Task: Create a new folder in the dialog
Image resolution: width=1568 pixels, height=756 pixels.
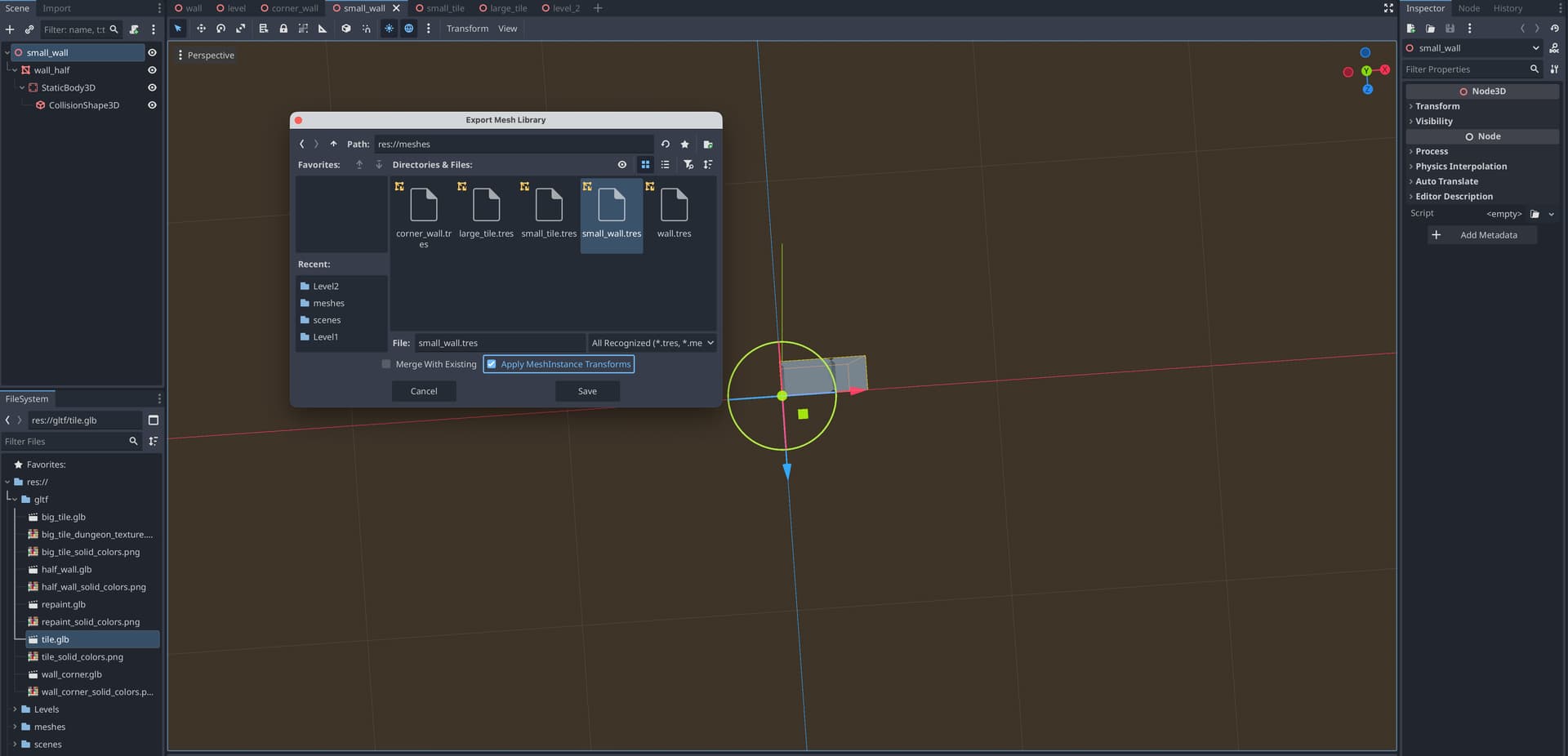Action: tap(708, 145)
